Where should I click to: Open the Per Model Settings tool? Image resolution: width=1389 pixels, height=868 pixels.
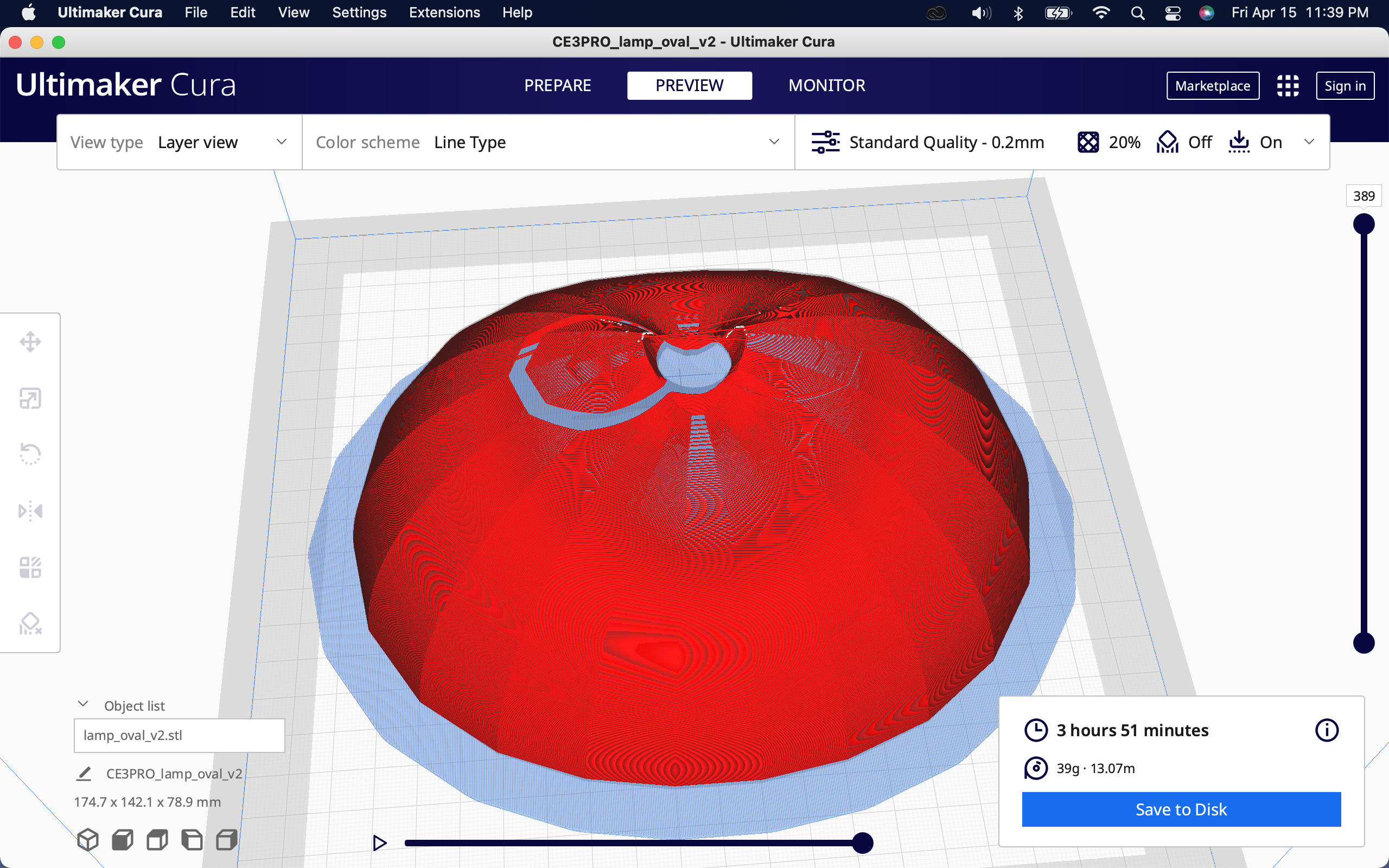tap(30, 567)
